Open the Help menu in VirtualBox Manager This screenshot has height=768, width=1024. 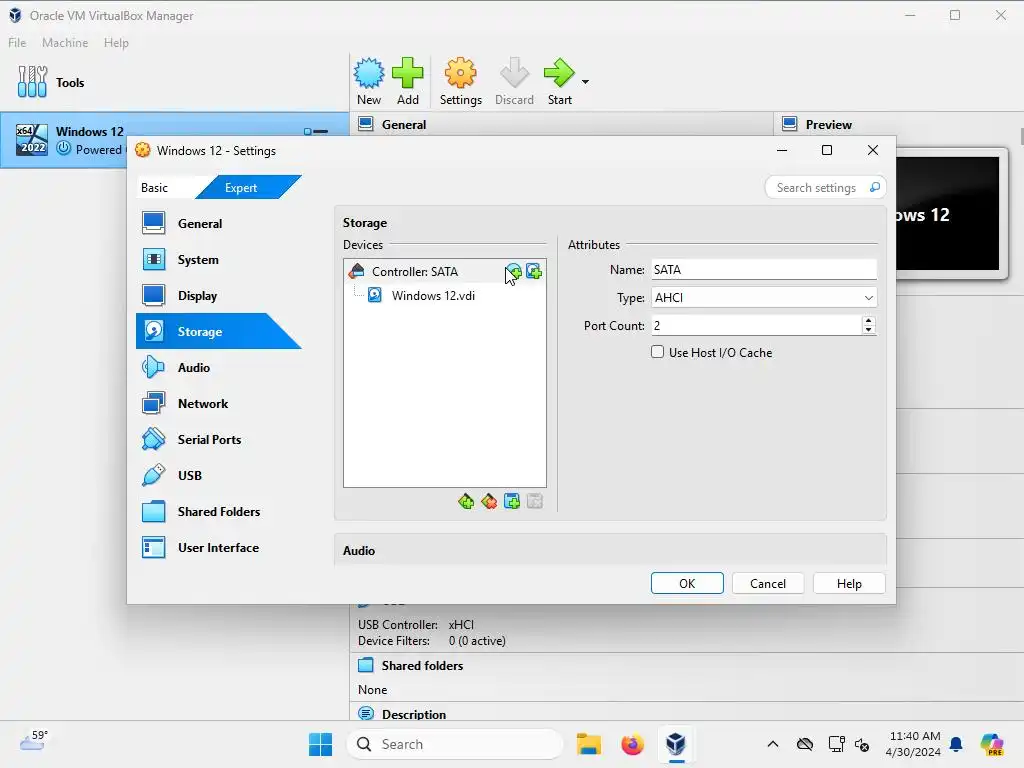116,42
